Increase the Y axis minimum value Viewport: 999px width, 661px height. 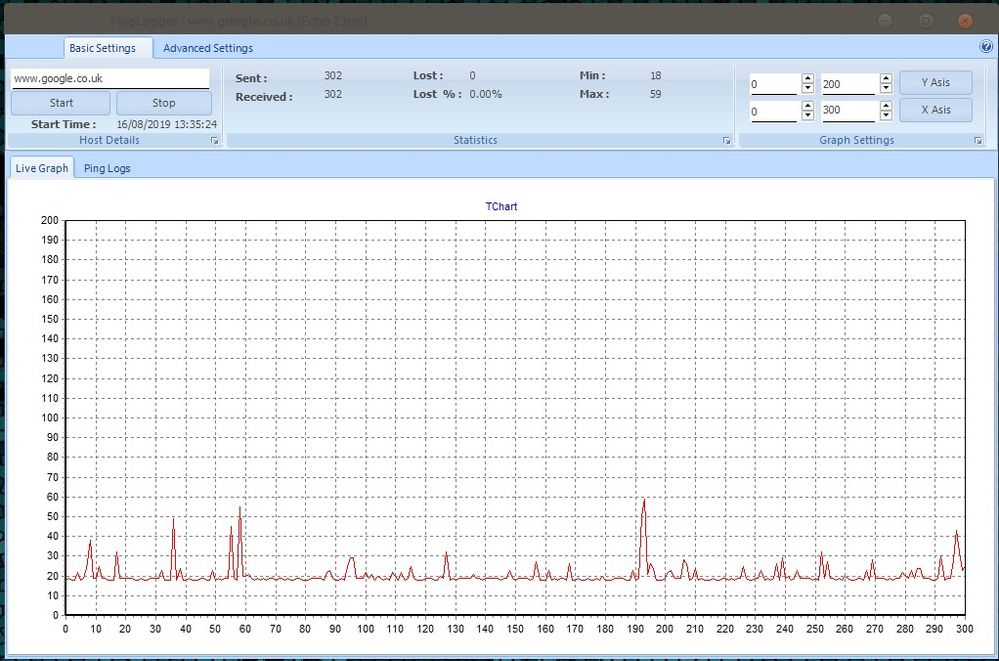point(808,79)
